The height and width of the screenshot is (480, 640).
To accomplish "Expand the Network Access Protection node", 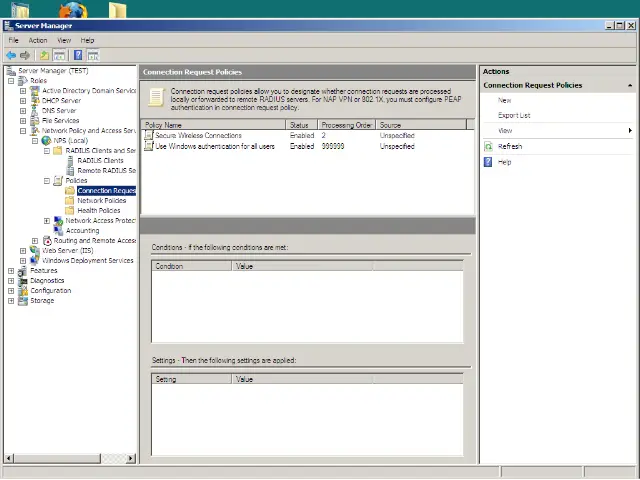I will (x=47, y=221).
